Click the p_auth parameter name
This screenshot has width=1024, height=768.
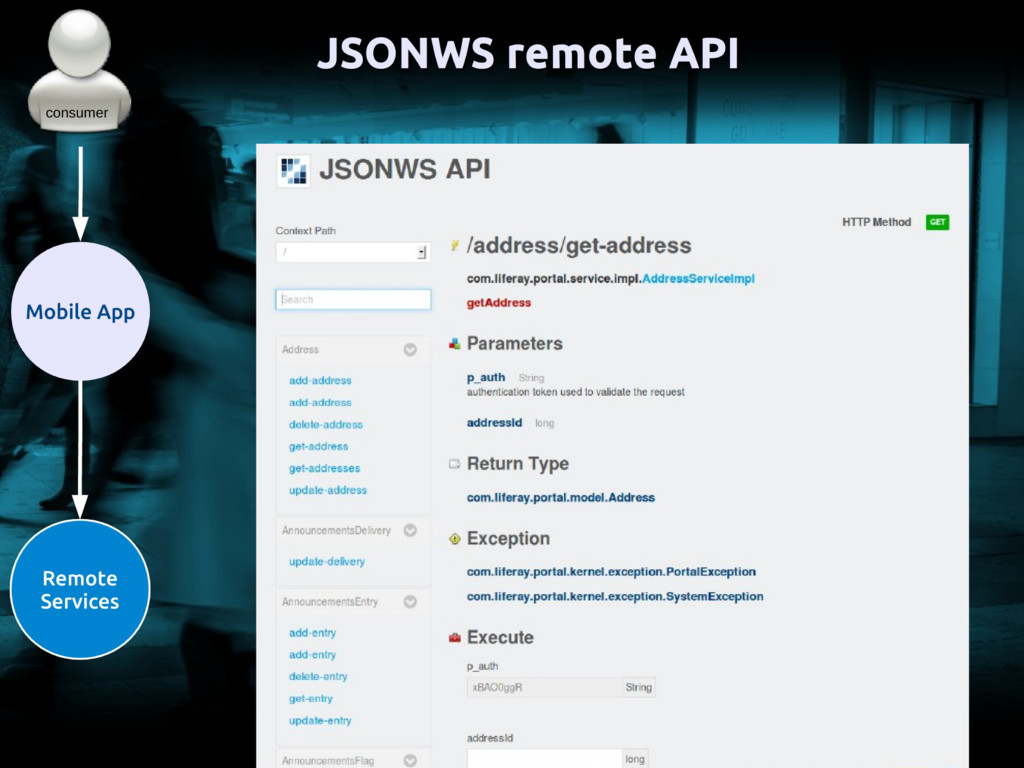coord(486,377)
